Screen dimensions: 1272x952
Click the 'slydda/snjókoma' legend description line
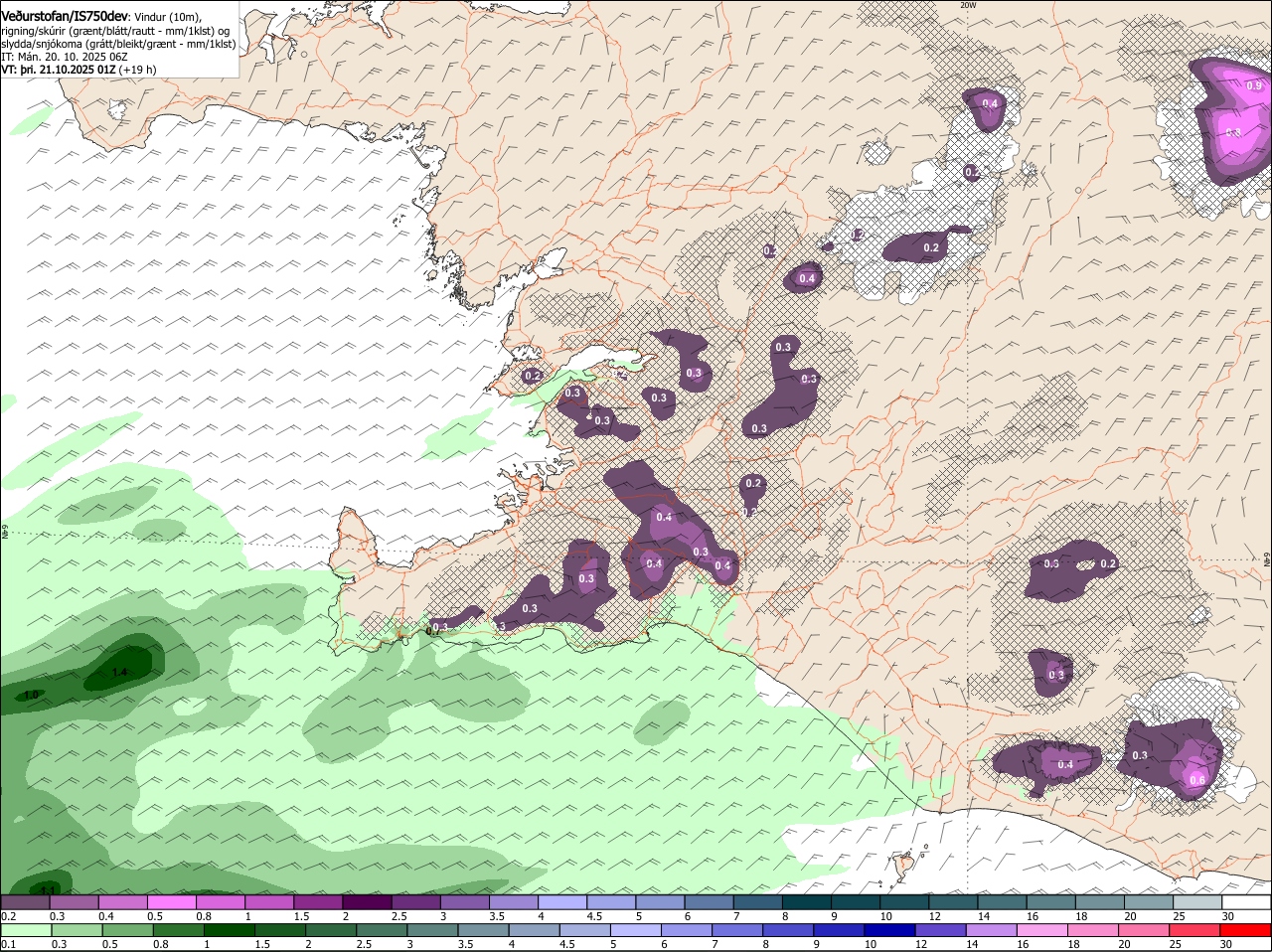118,44
